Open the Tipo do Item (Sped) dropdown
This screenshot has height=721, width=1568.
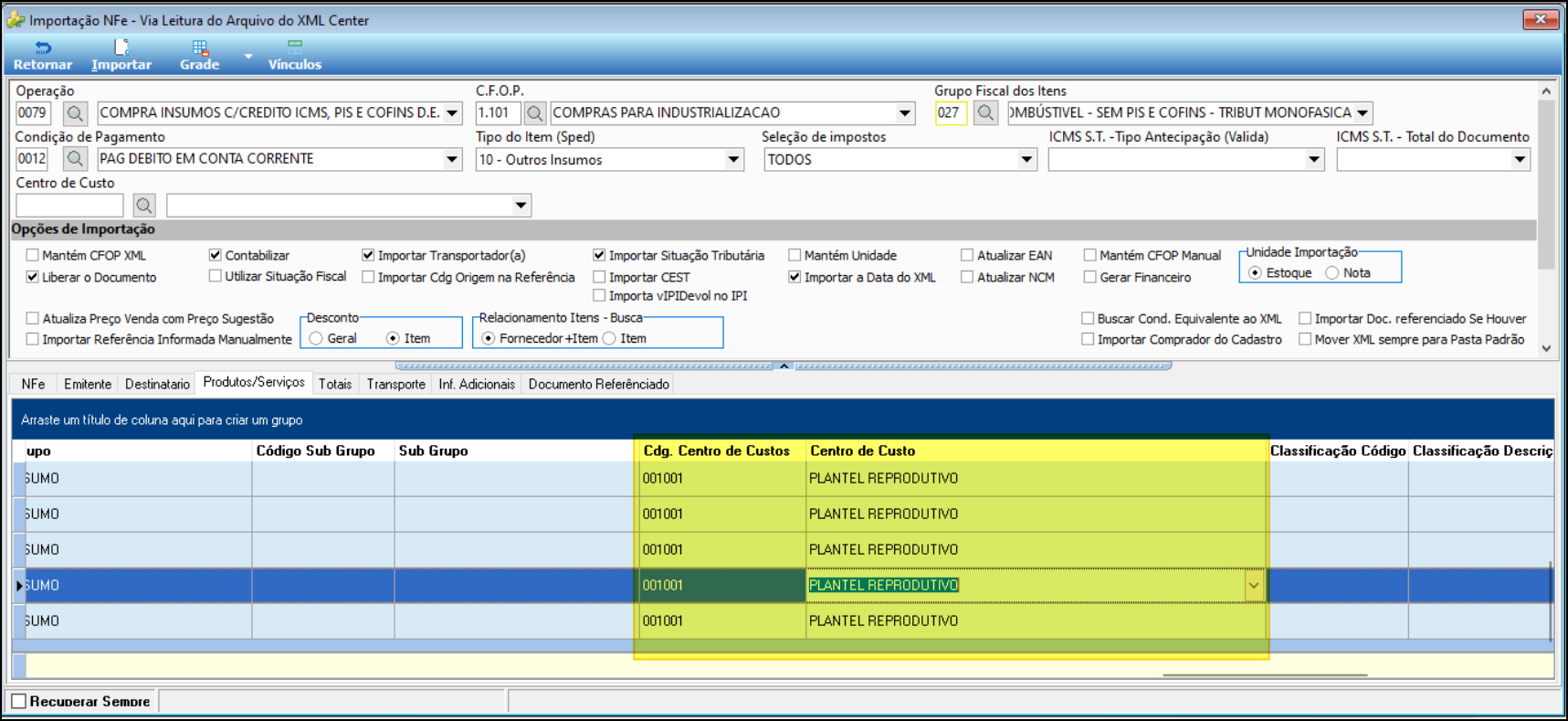733,160
